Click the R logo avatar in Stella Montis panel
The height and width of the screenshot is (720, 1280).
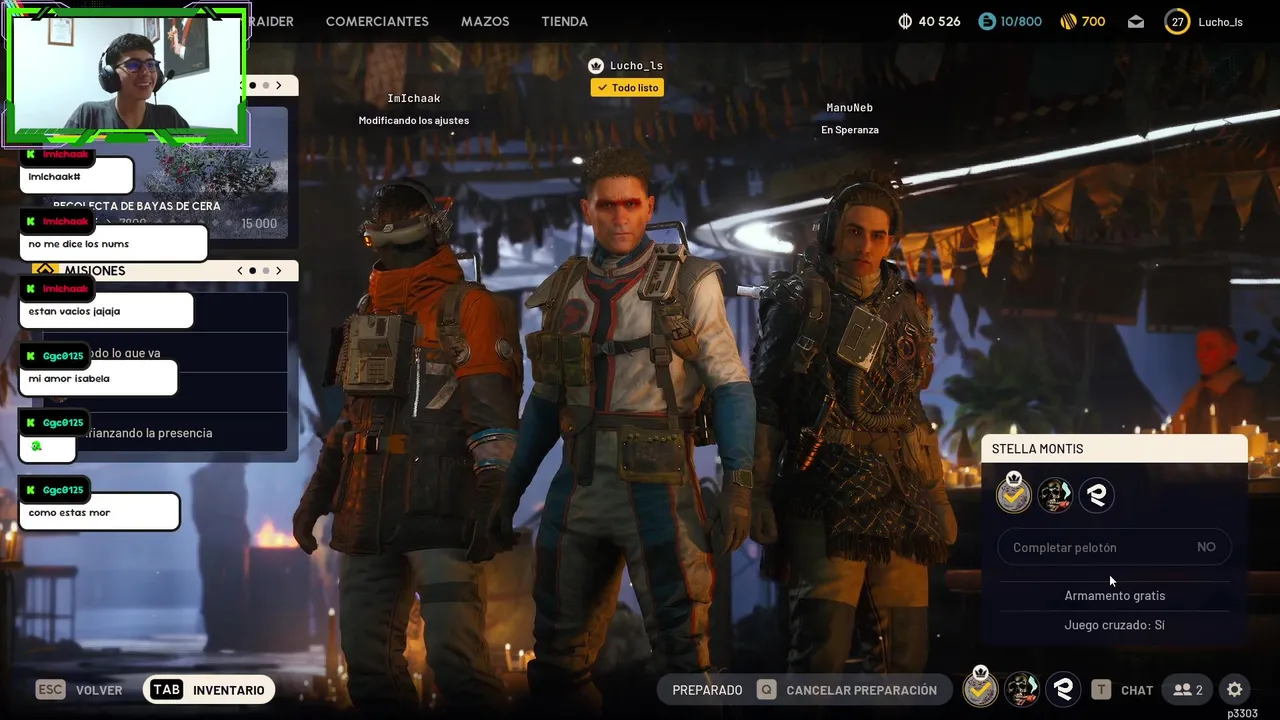(x=1096, y=495)
